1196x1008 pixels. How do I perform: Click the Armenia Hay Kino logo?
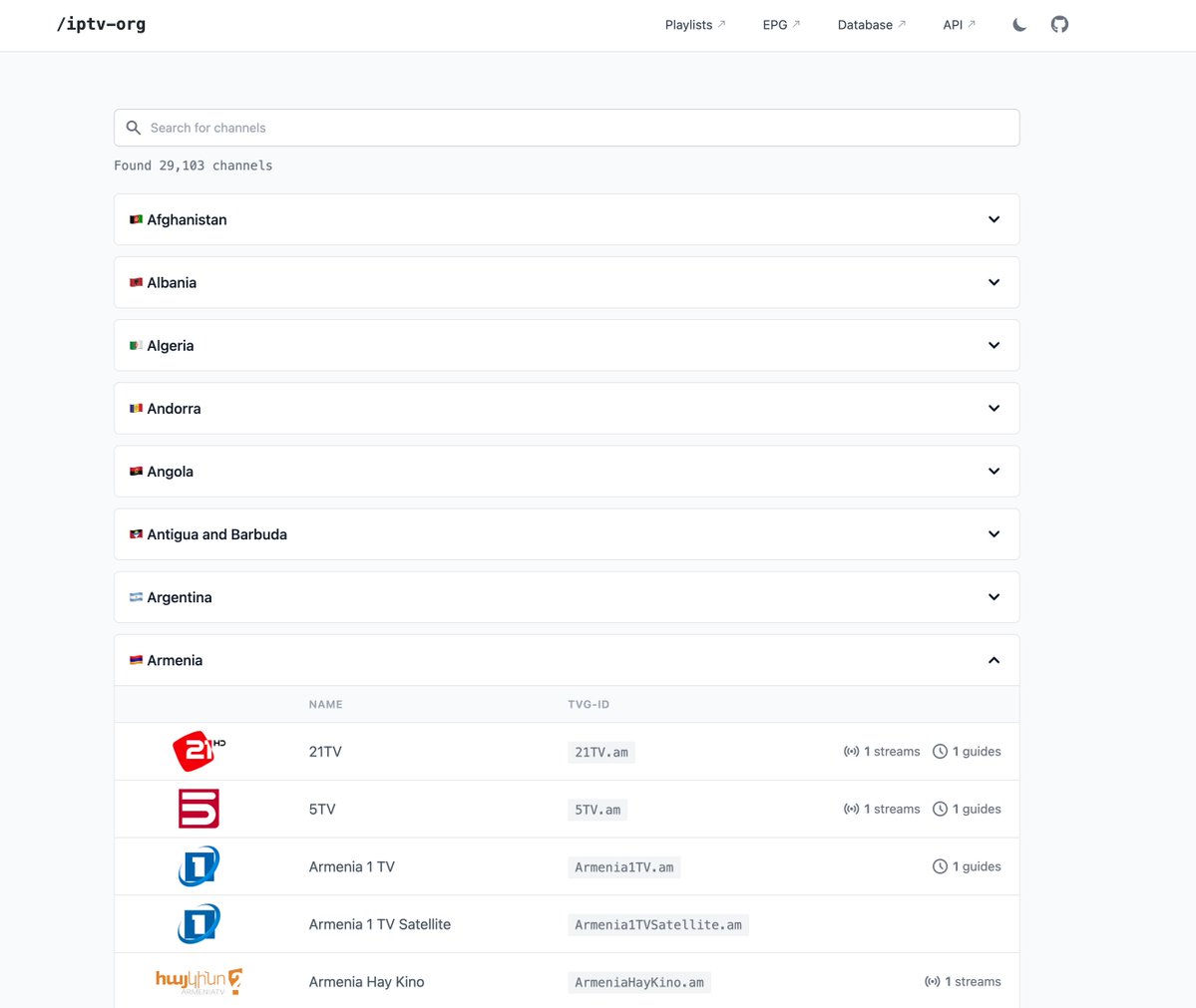[199, 981]
